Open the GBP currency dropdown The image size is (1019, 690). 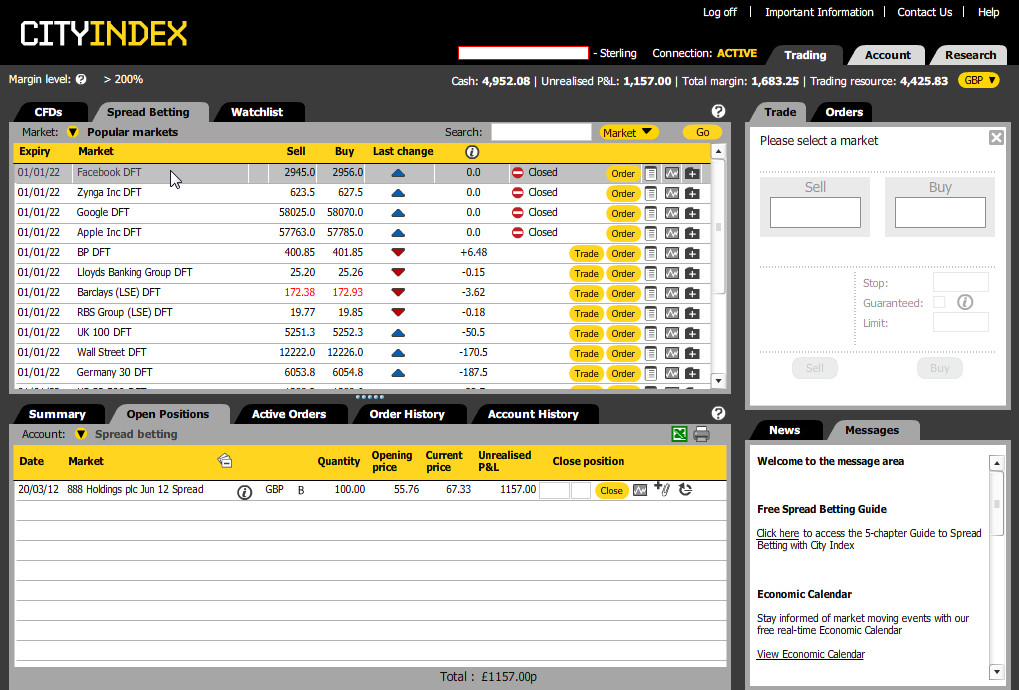(x=978, y=81)
